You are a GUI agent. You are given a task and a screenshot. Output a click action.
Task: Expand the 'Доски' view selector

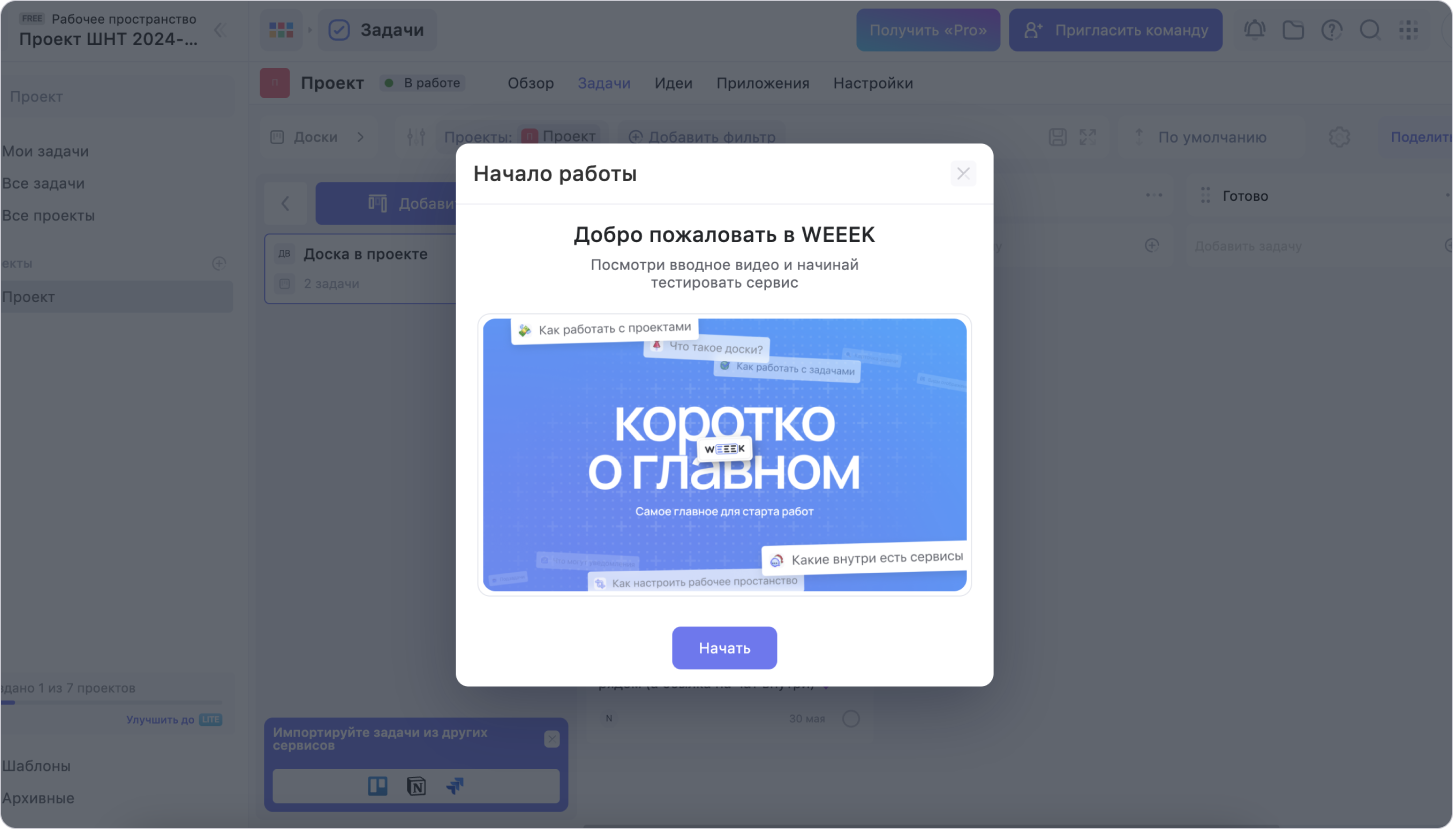pos(318,137)
